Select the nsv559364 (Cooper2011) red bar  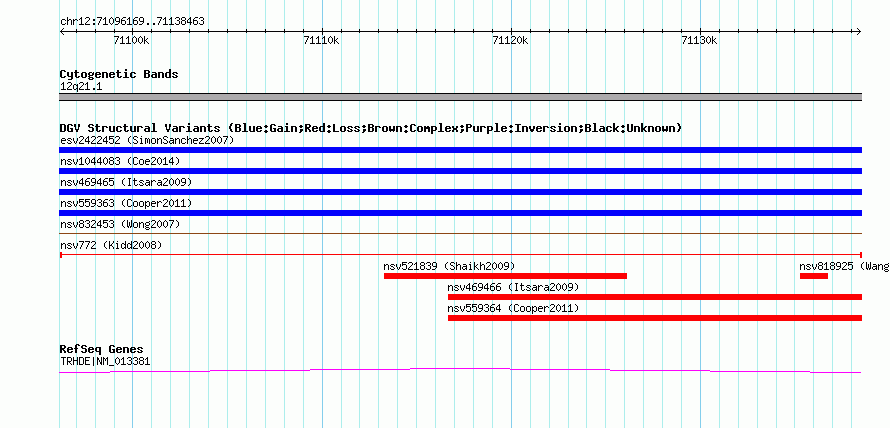(x=655, y=318)
